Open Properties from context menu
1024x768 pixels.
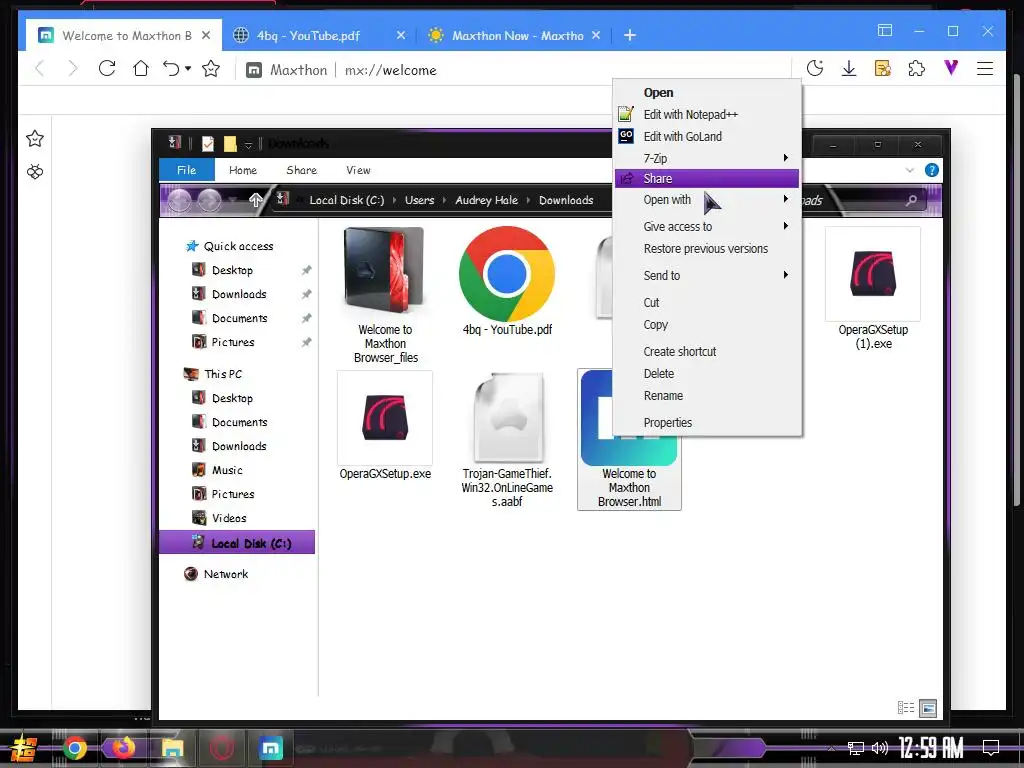pos(707,423)
